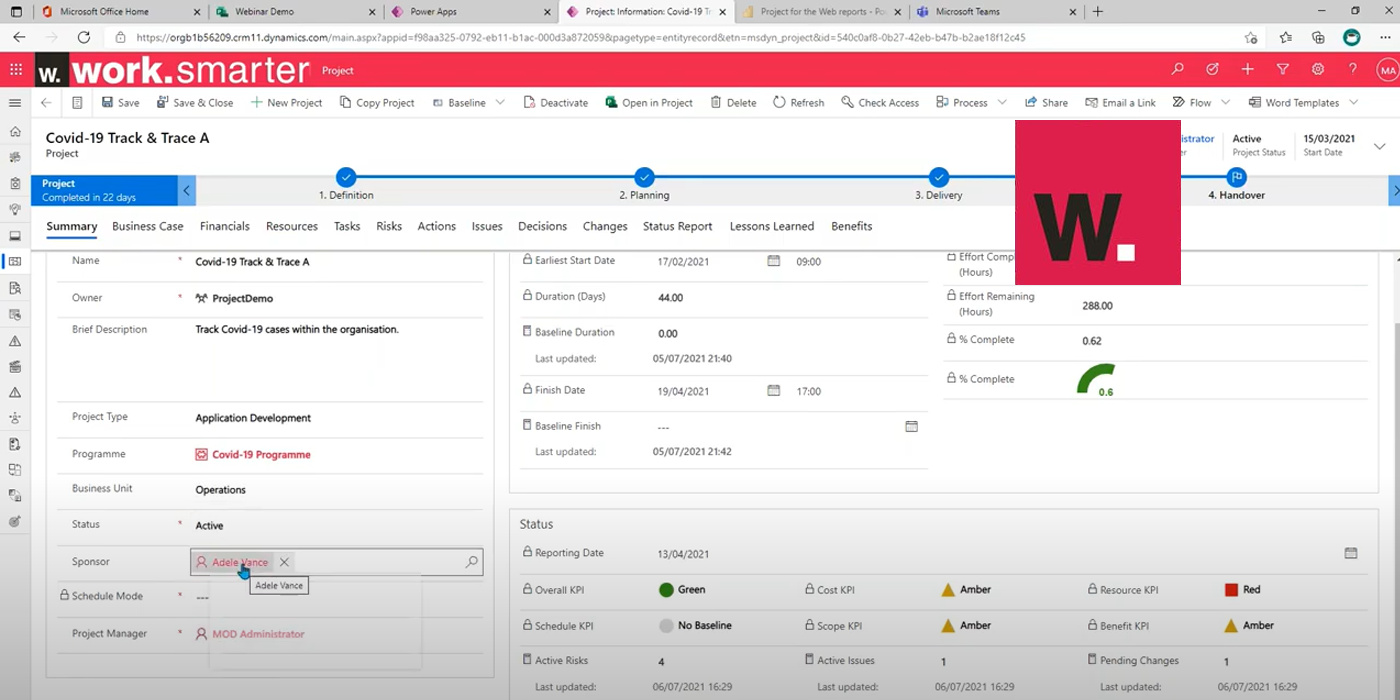Image resolution: width=1400 pixels, height=700 pixels.
Task: Click Email a Link command
Action: (x=1119, y=103)
